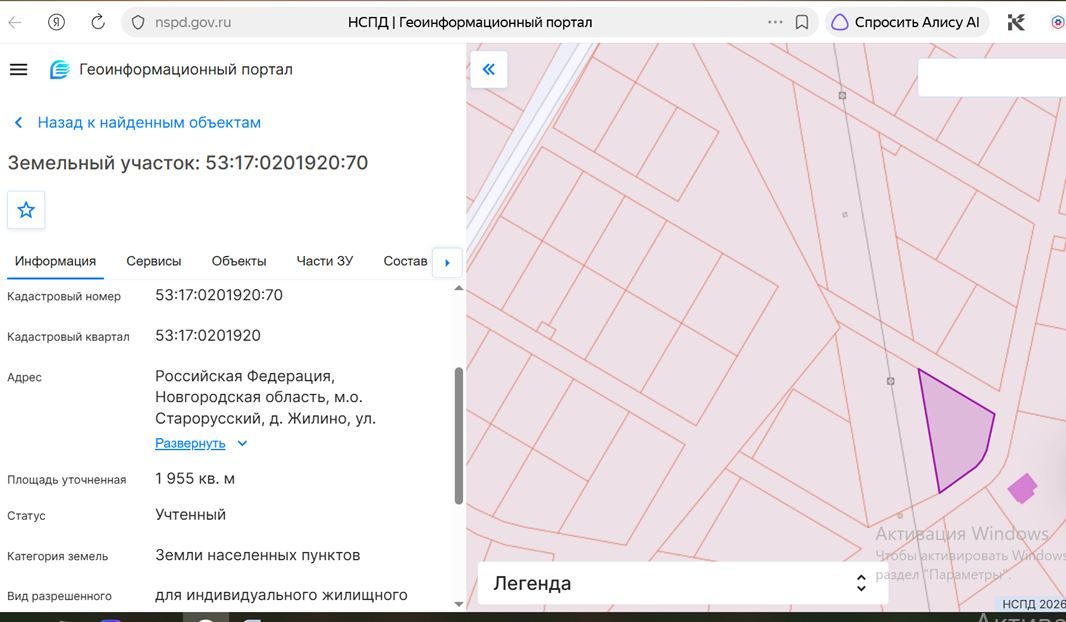The image size is (1066, 622).
Task: Click the Площадь уточненная label
Action: (x=67, y=480)
